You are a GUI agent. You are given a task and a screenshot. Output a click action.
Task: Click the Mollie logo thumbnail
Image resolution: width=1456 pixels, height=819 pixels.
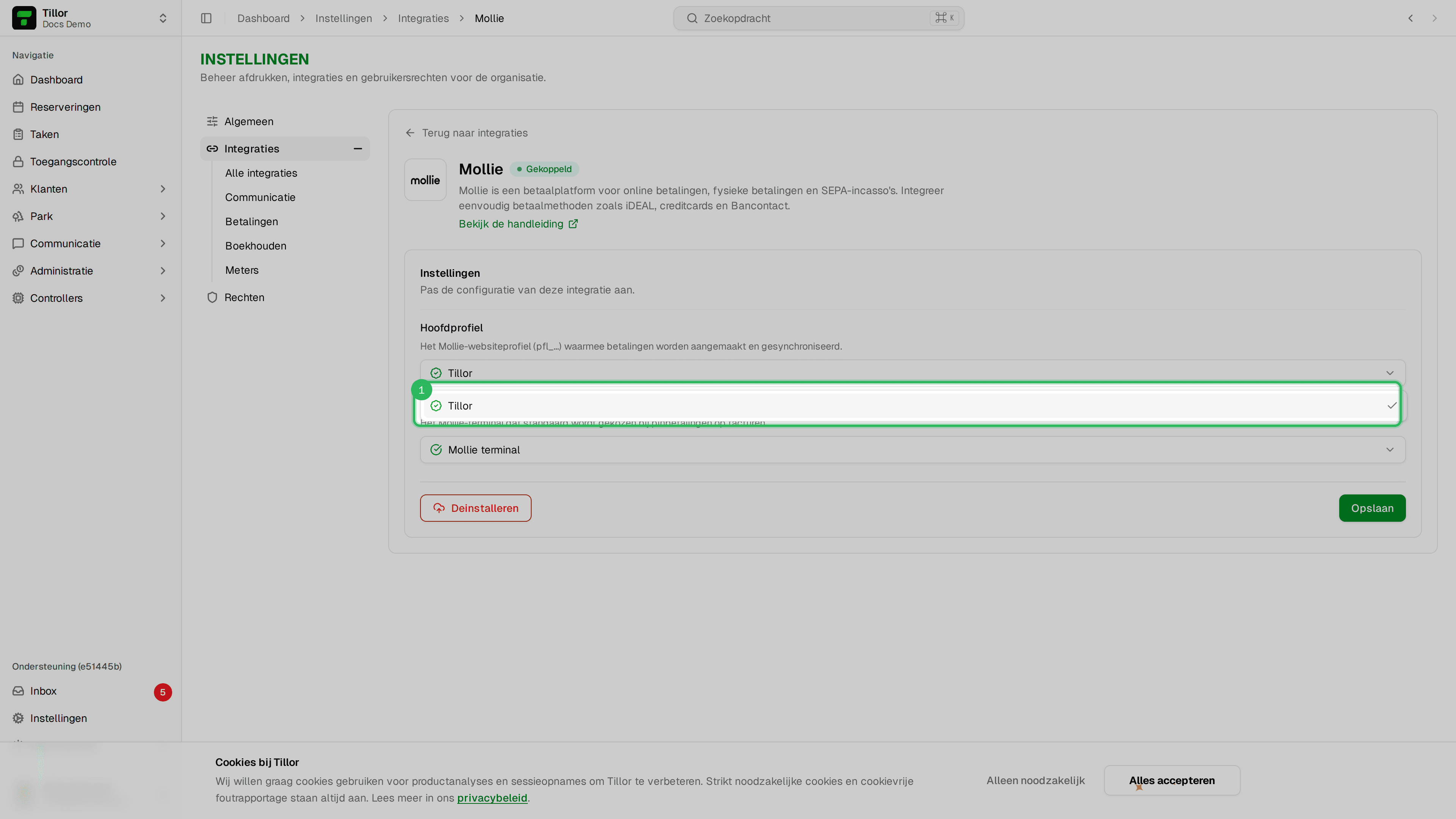coord(425,180)
